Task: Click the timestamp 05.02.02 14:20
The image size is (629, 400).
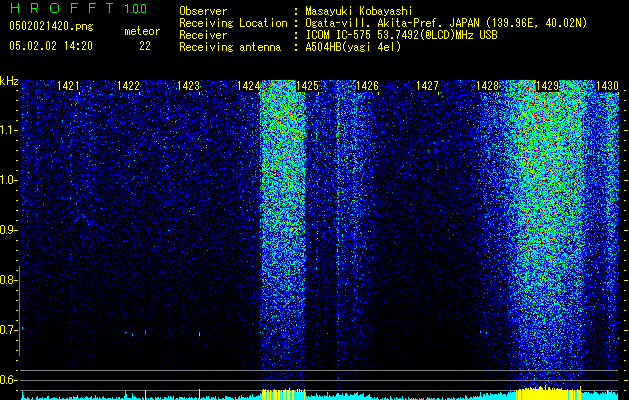Action: (51, 46)
